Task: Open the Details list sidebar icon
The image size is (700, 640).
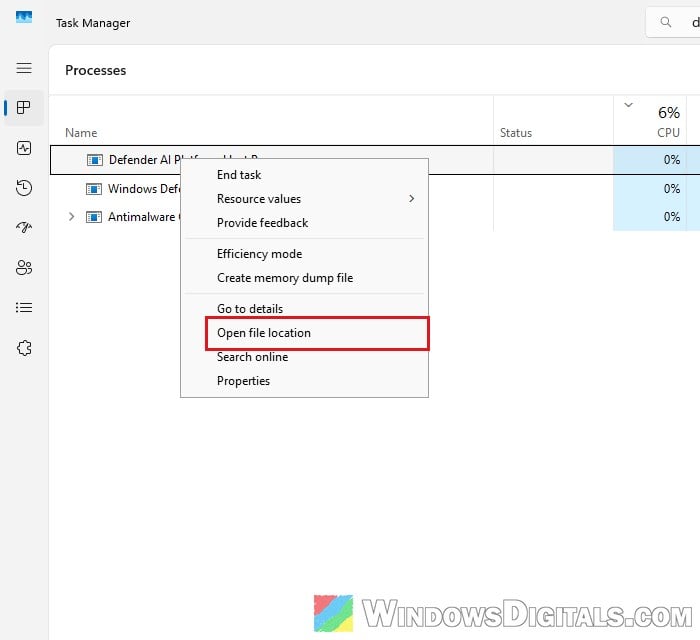Action: tap(24, 308)
